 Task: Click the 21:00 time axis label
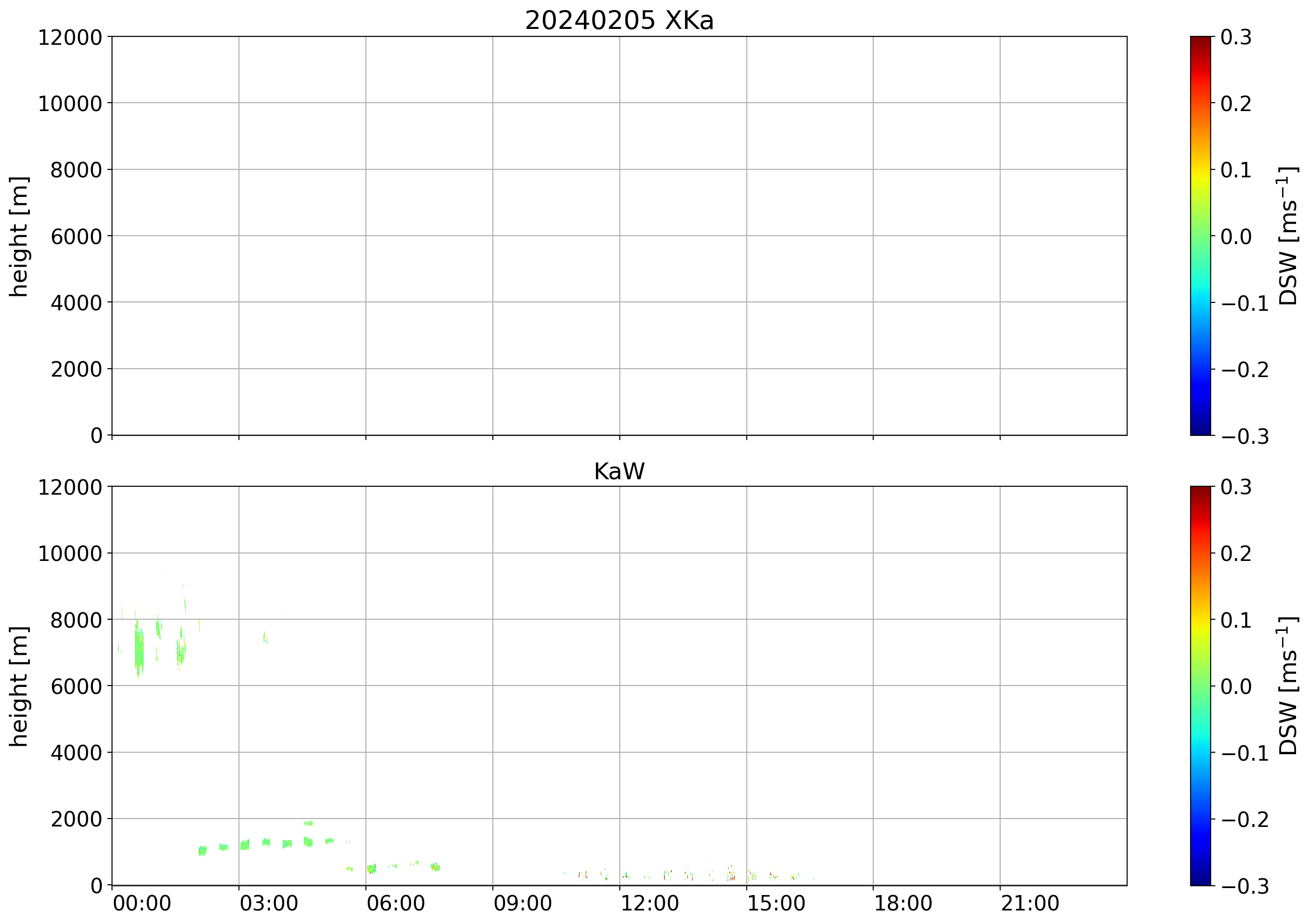tap(1030, 904)
